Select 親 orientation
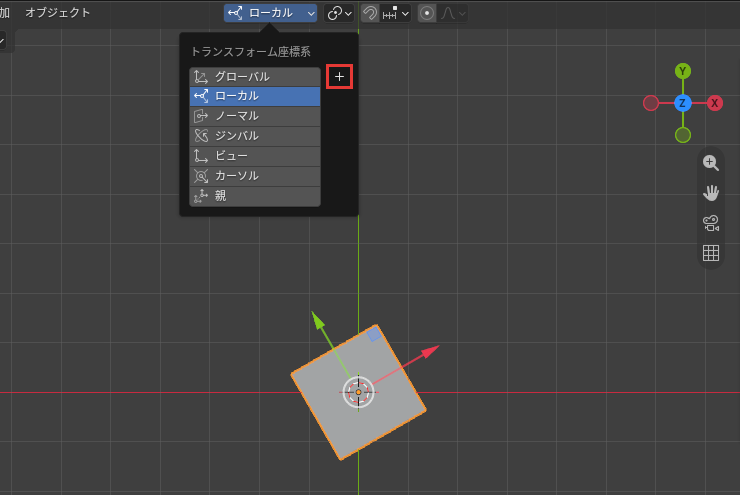Image resolution: width=740 pixels, height=495 pixels. (255, 196)
